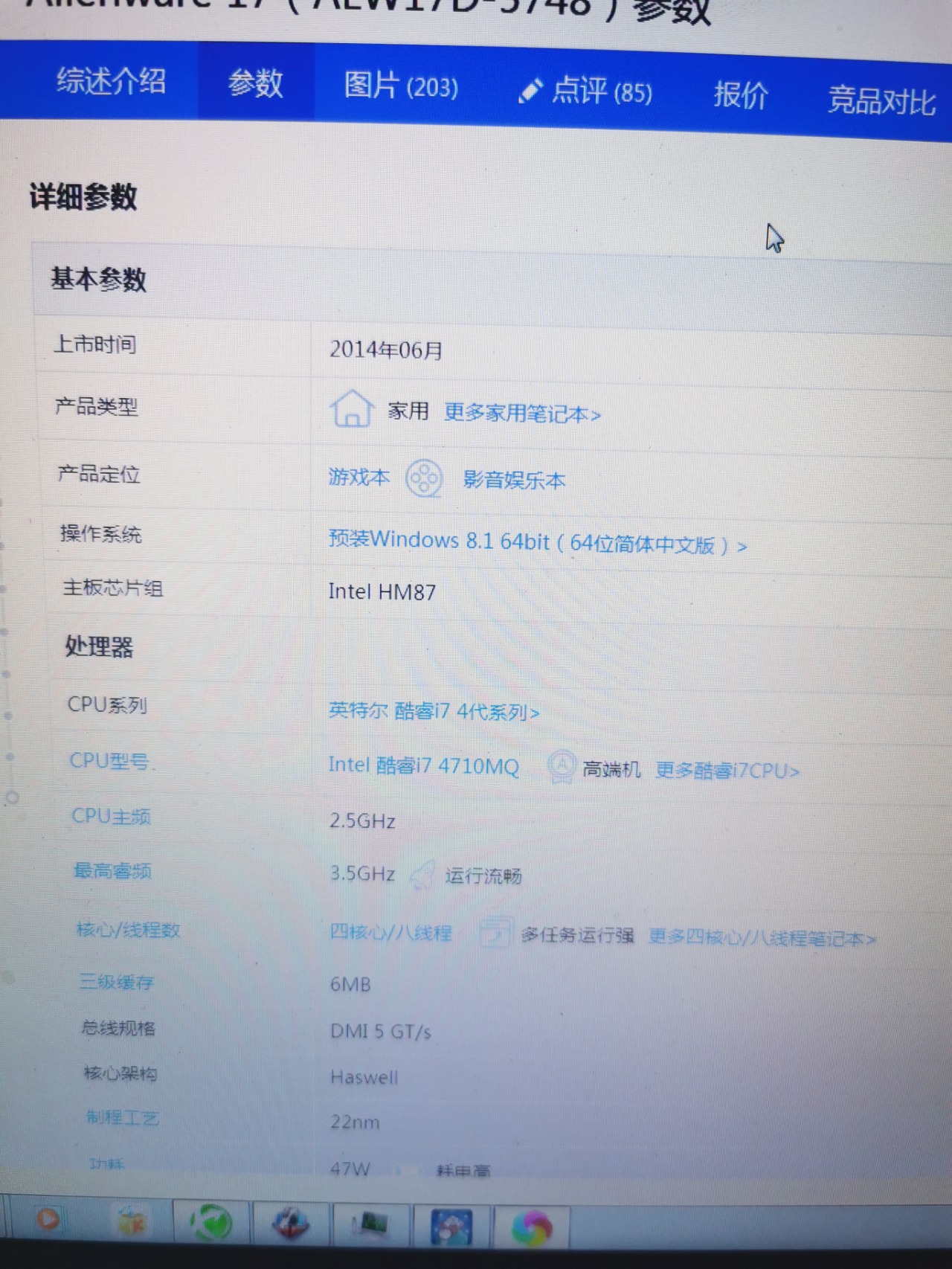Click the 制程工艺 label link

(123, 1117)
